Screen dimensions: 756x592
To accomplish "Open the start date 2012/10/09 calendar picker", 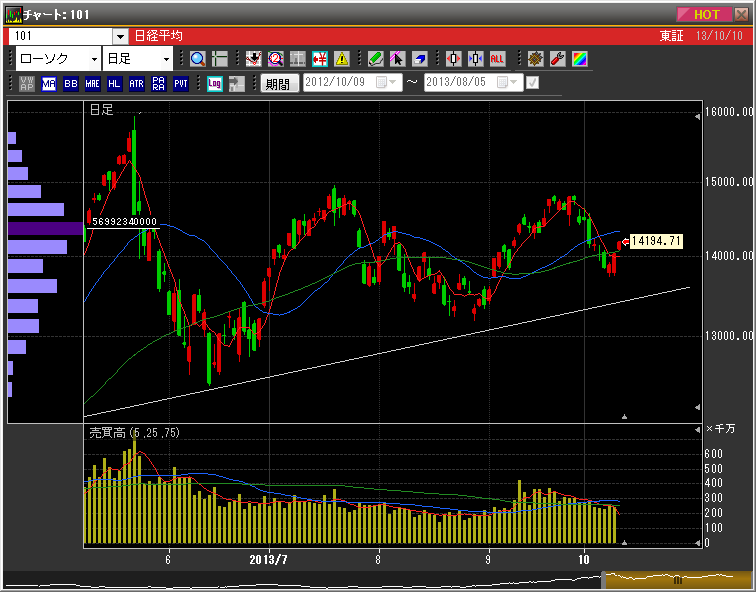I will (x=384, y=83).
